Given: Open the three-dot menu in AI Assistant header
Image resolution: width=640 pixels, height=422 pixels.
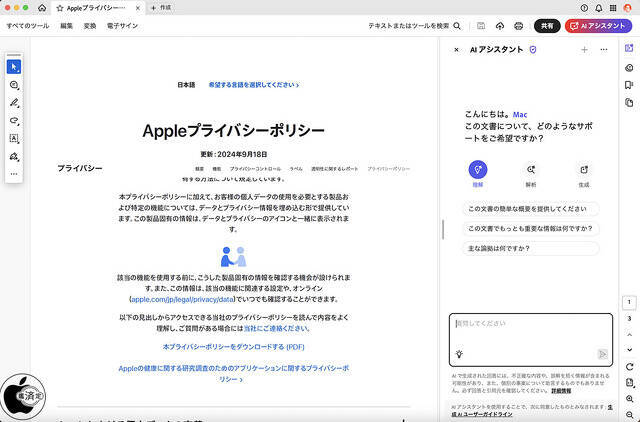Looking at the screenshot, I should [603, 49].
